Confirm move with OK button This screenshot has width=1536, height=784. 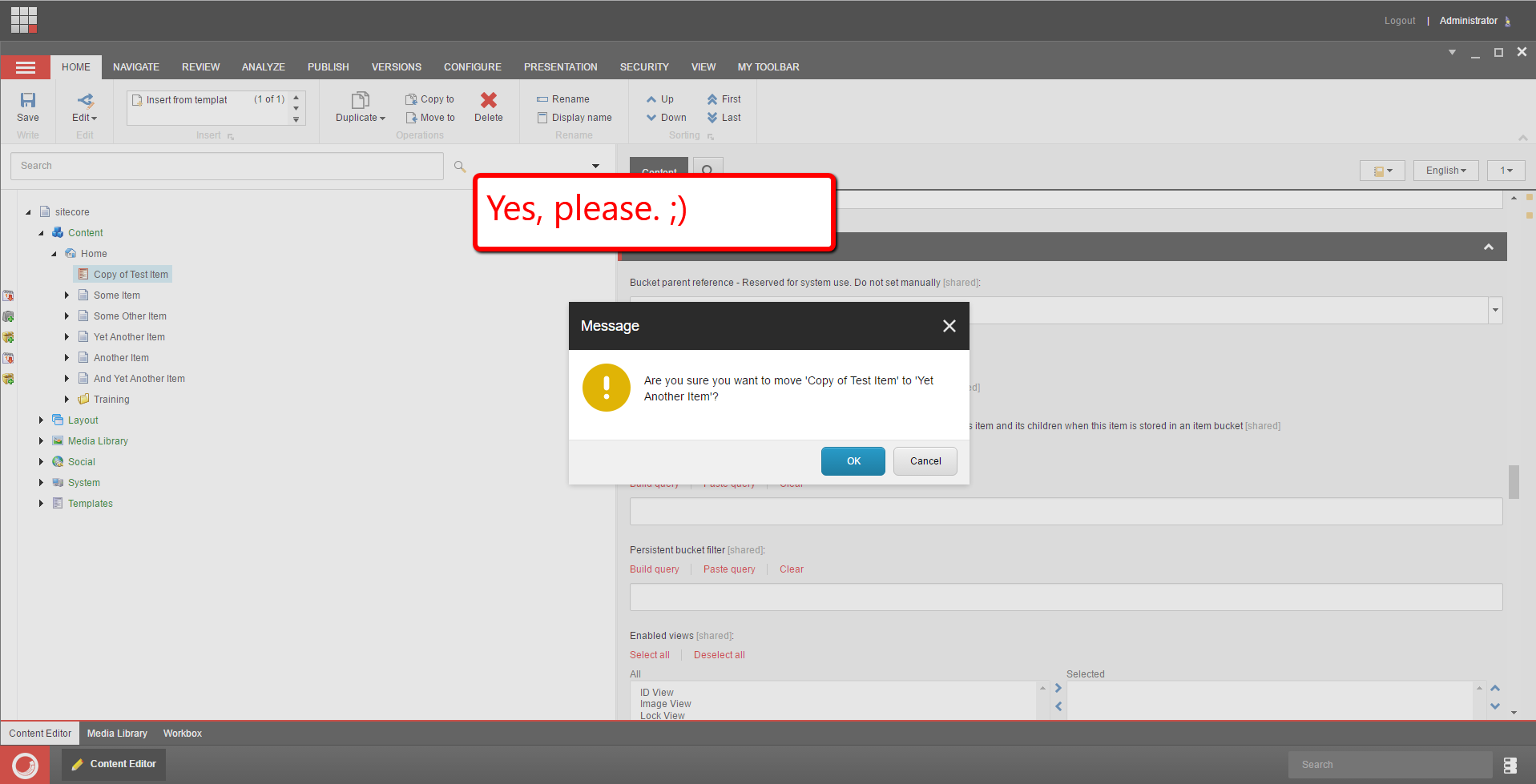(x=853, y=461)
